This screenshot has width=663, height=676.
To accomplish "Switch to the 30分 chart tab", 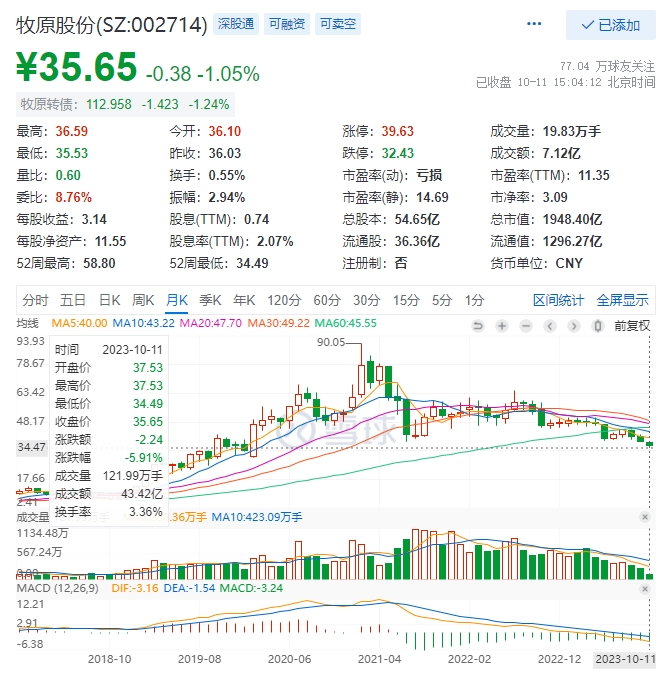I will [x=366, y=300].
